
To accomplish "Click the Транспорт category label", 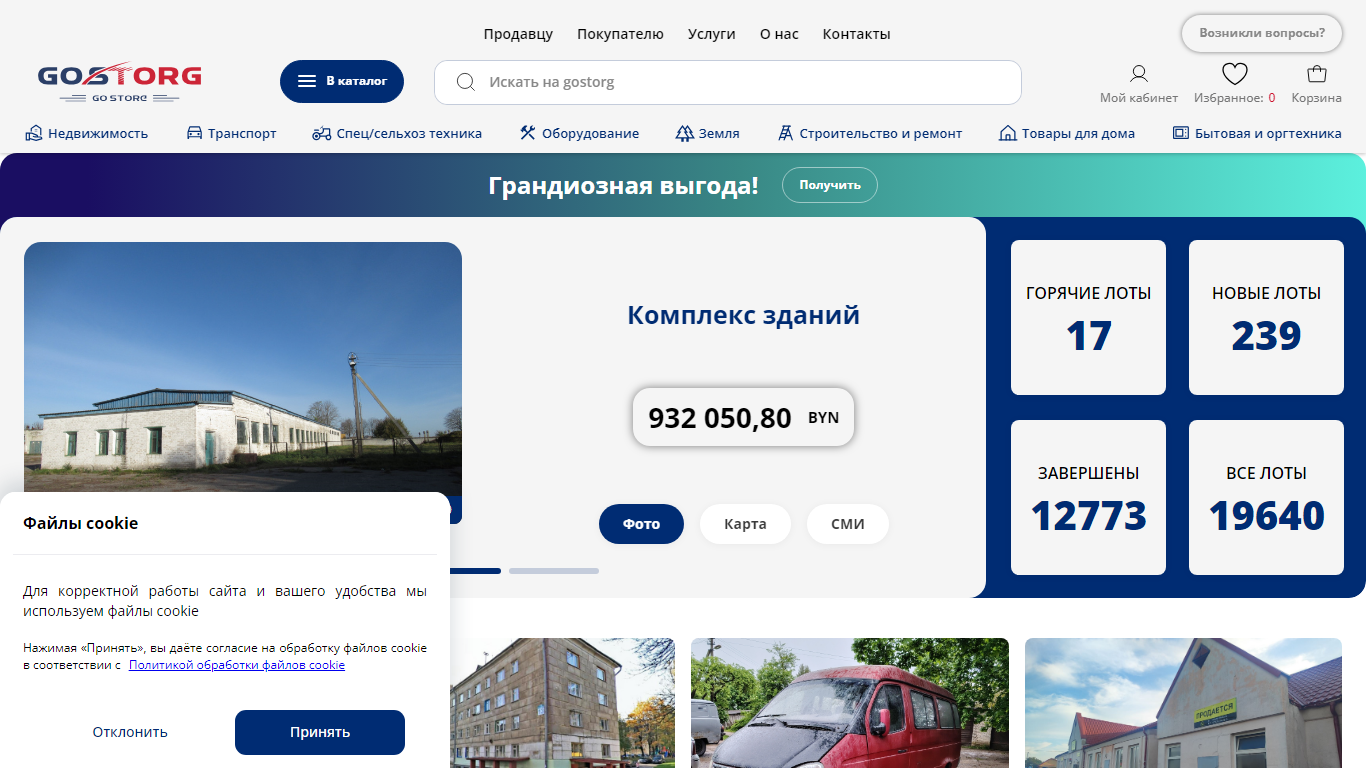I will pos(242,133).
